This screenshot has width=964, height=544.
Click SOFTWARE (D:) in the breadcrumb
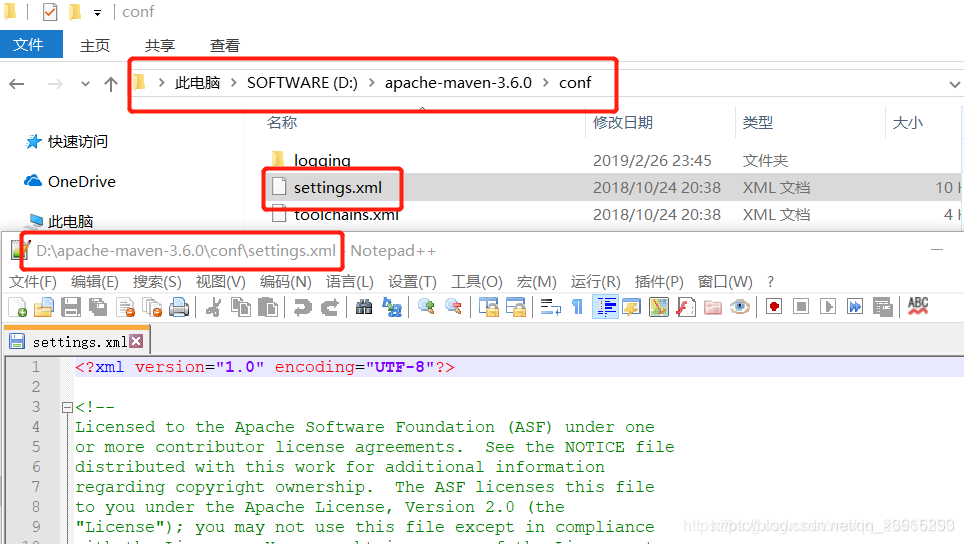tap(302, 83)
